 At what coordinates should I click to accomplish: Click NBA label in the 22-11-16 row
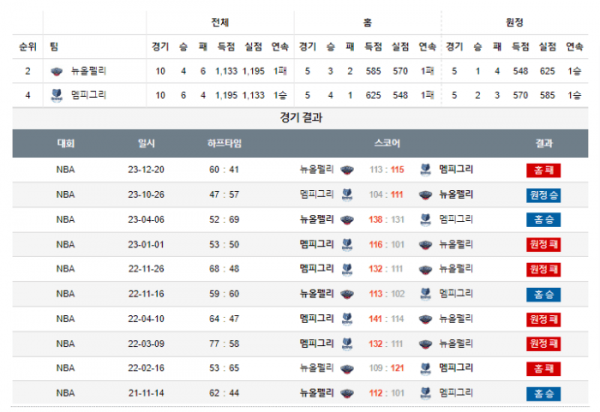pyautogui.click(x=65, y=294)
